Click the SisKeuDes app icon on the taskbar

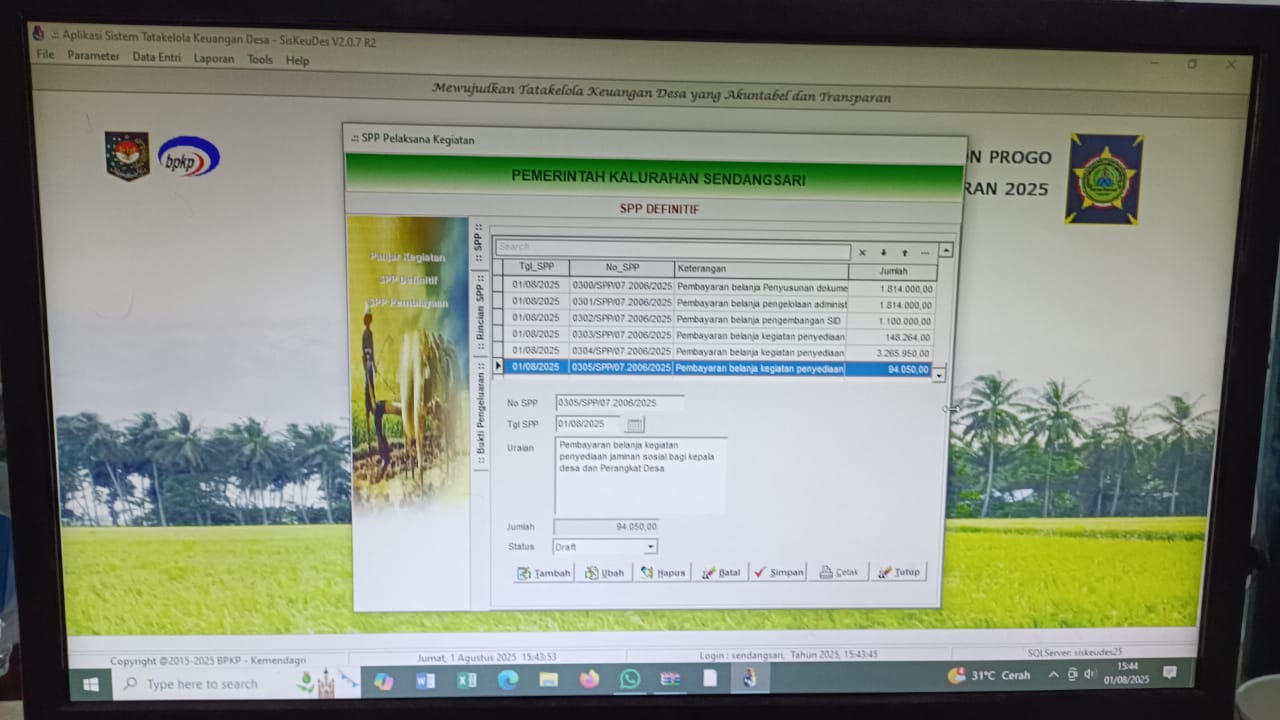(750, 678)
